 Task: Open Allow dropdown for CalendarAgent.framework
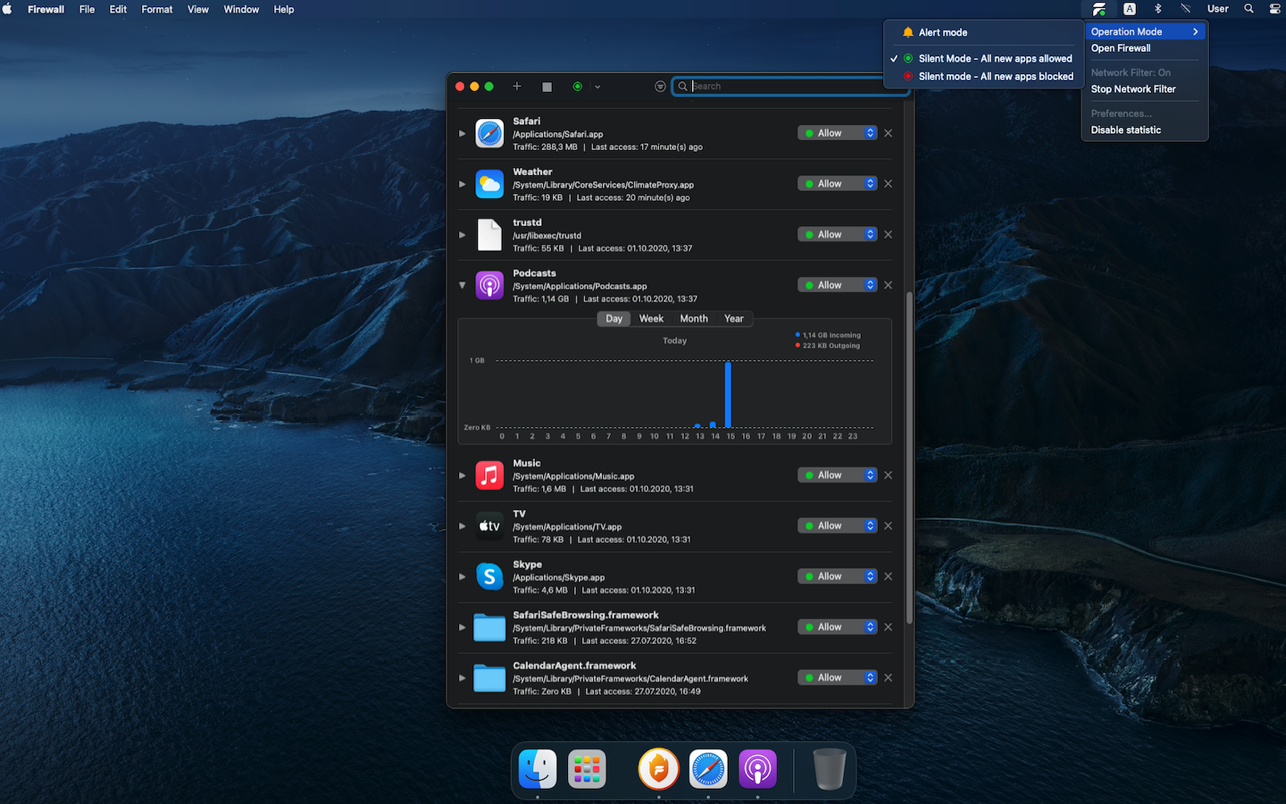point(837,678)
